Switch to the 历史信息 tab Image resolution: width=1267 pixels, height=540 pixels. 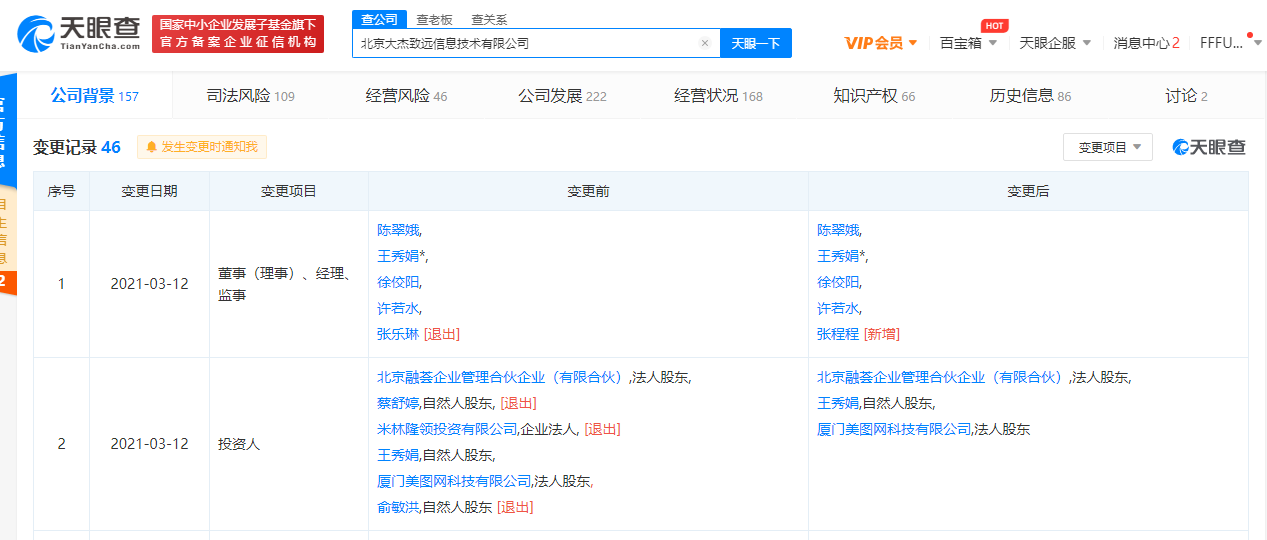point(1030,96)
